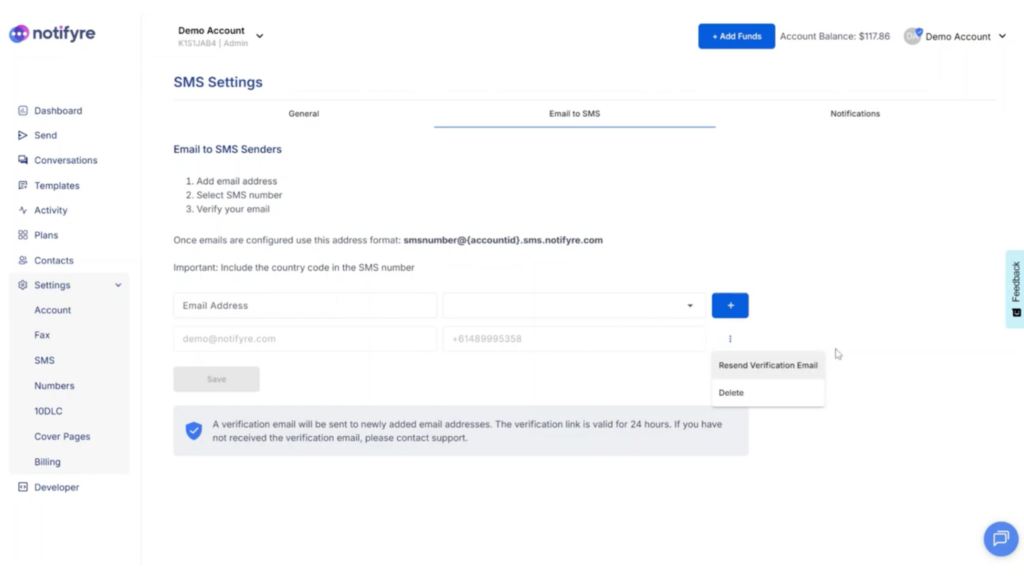Open Numbers settings submenu item
The height and width of the screenshot is (576, 1024).
[x=54, y=386]
